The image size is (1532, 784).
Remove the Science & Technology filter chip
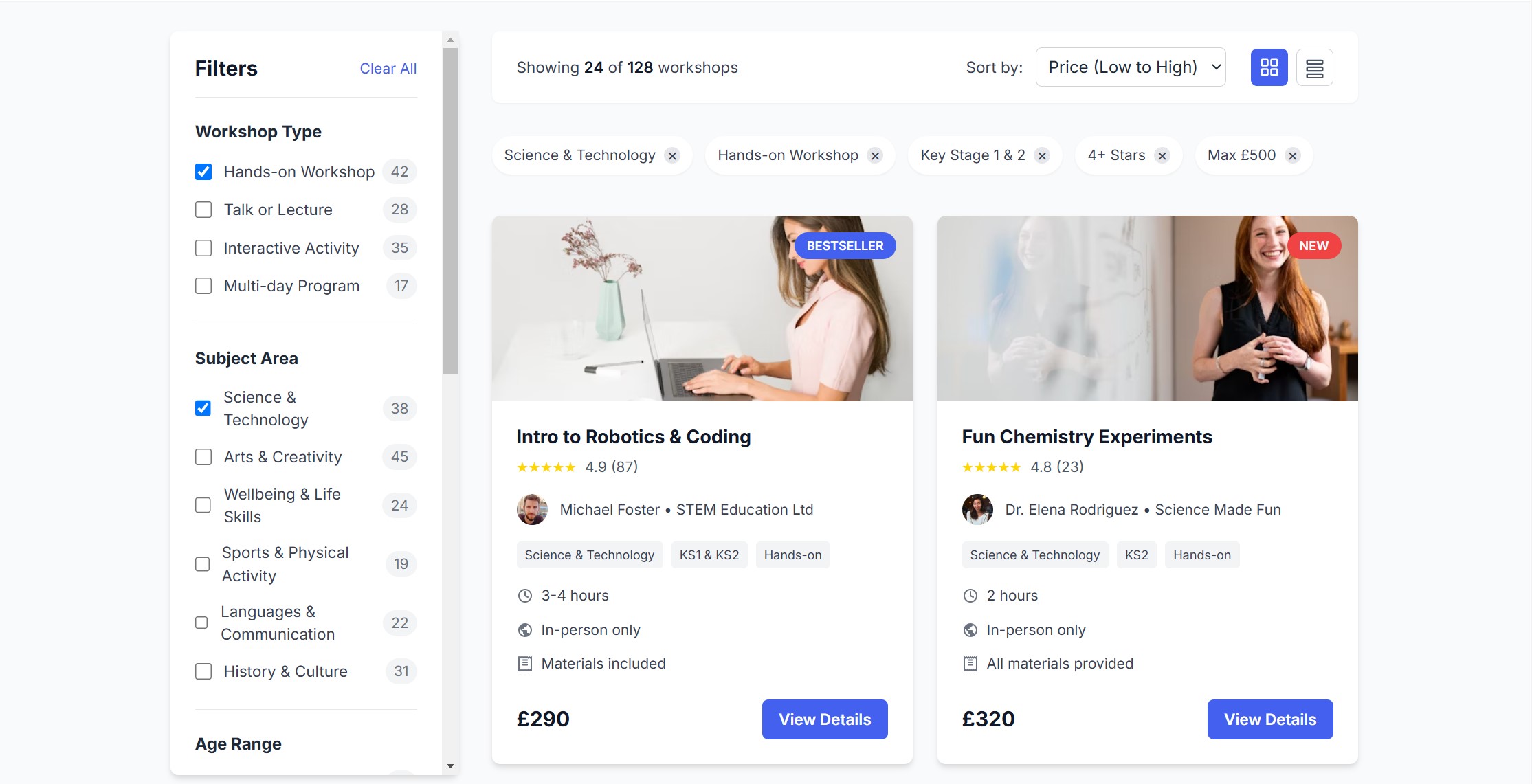click(x=672, y=155)
